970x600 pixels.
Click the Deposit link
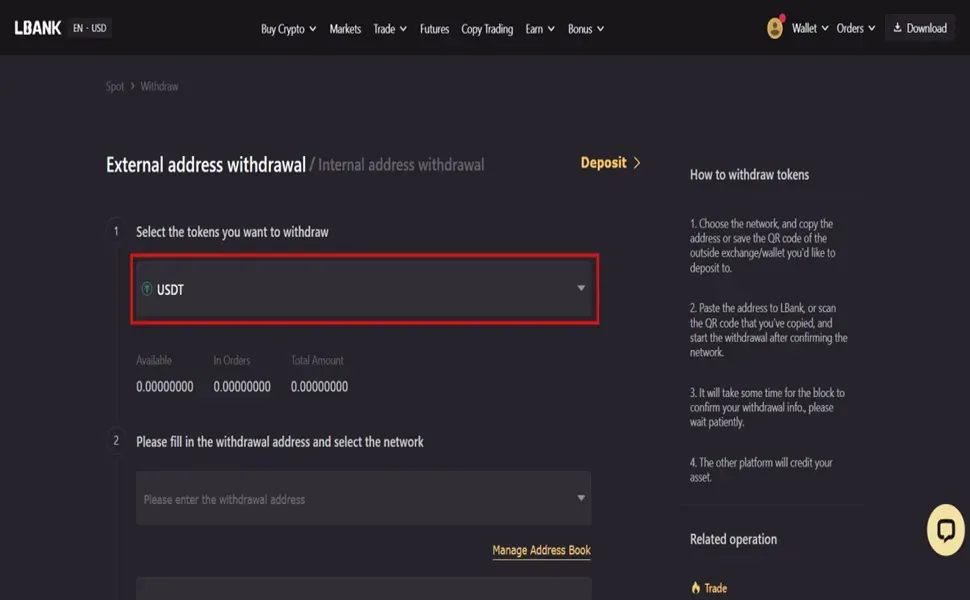tap(603, 163)
